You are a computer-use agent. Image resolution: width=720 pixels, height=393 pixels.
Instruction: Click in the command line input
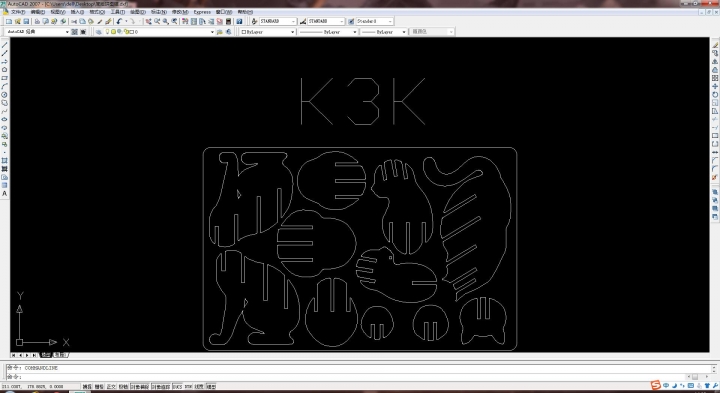click(358, 376)
